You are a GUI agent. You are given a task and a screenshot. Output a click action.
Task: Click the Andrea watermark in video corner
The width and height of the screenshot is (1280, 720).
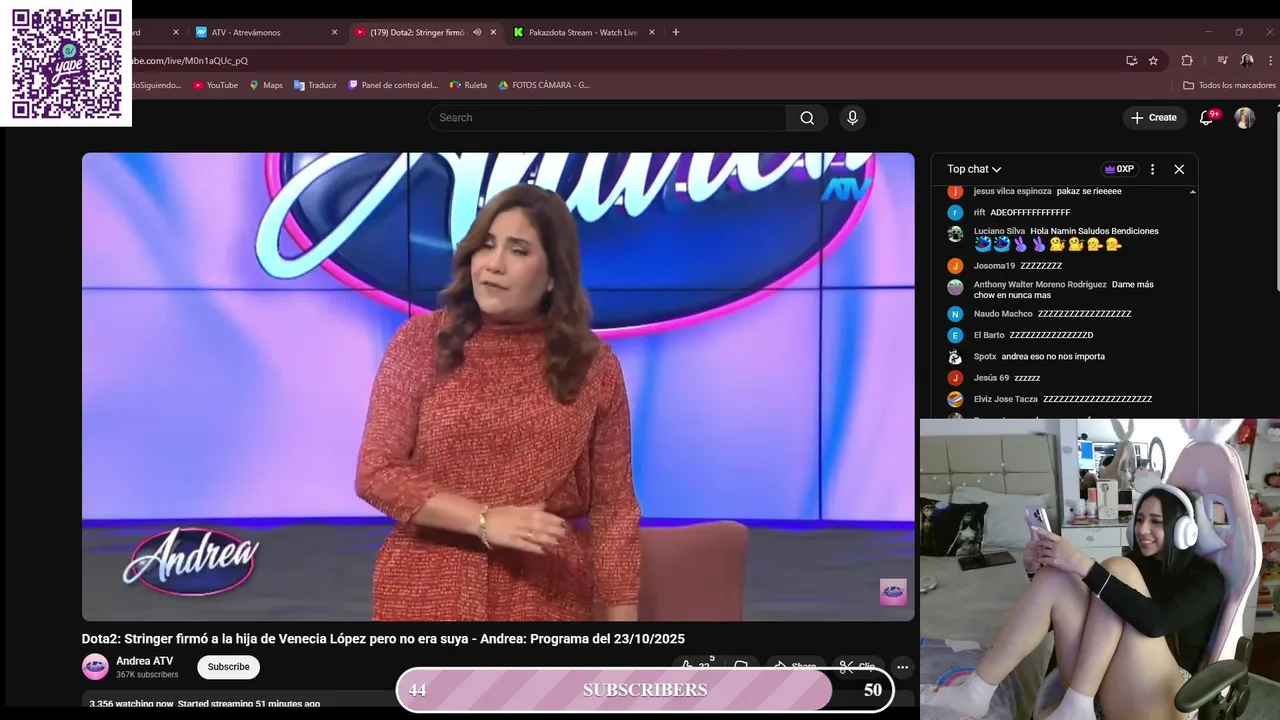(893, 592)
